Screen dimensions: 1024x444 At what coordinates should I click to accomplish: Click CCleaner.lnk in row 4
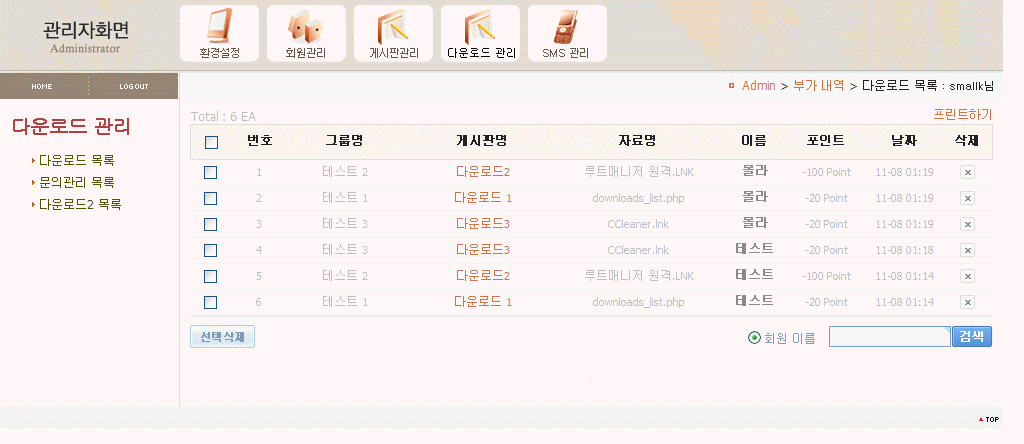point(638,250)
